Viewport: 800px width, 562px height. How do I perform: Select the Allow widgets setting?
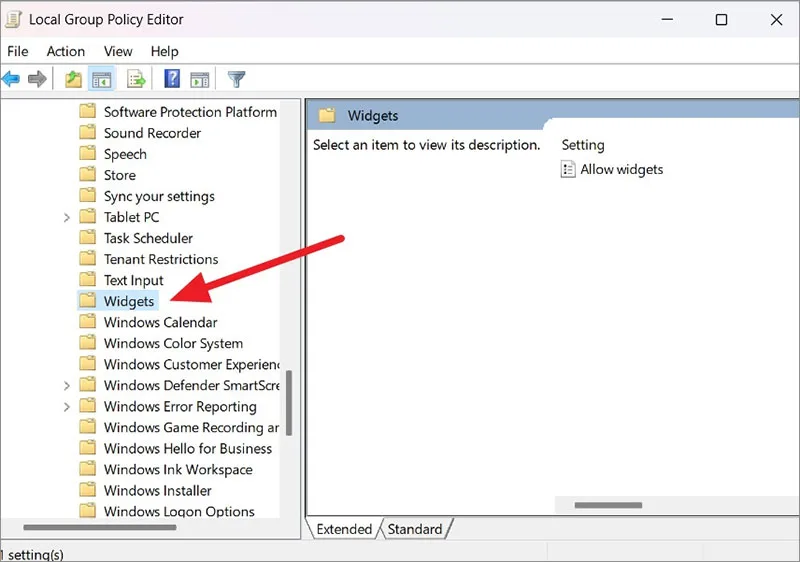(621, 169)
